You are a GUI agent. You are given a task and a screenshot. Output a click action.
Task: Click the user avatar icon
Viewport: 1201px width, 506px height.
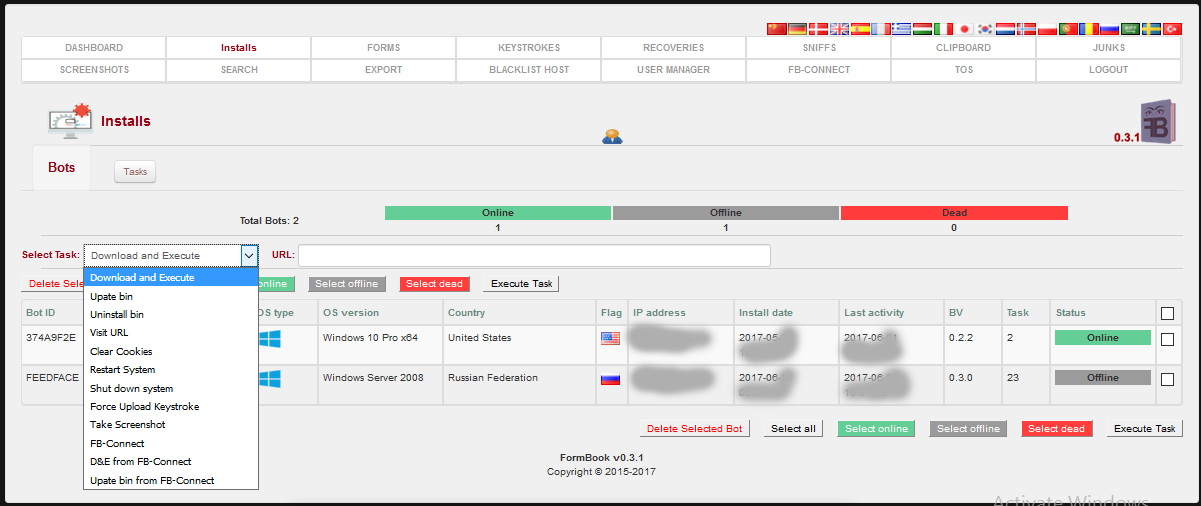(612, 136)
